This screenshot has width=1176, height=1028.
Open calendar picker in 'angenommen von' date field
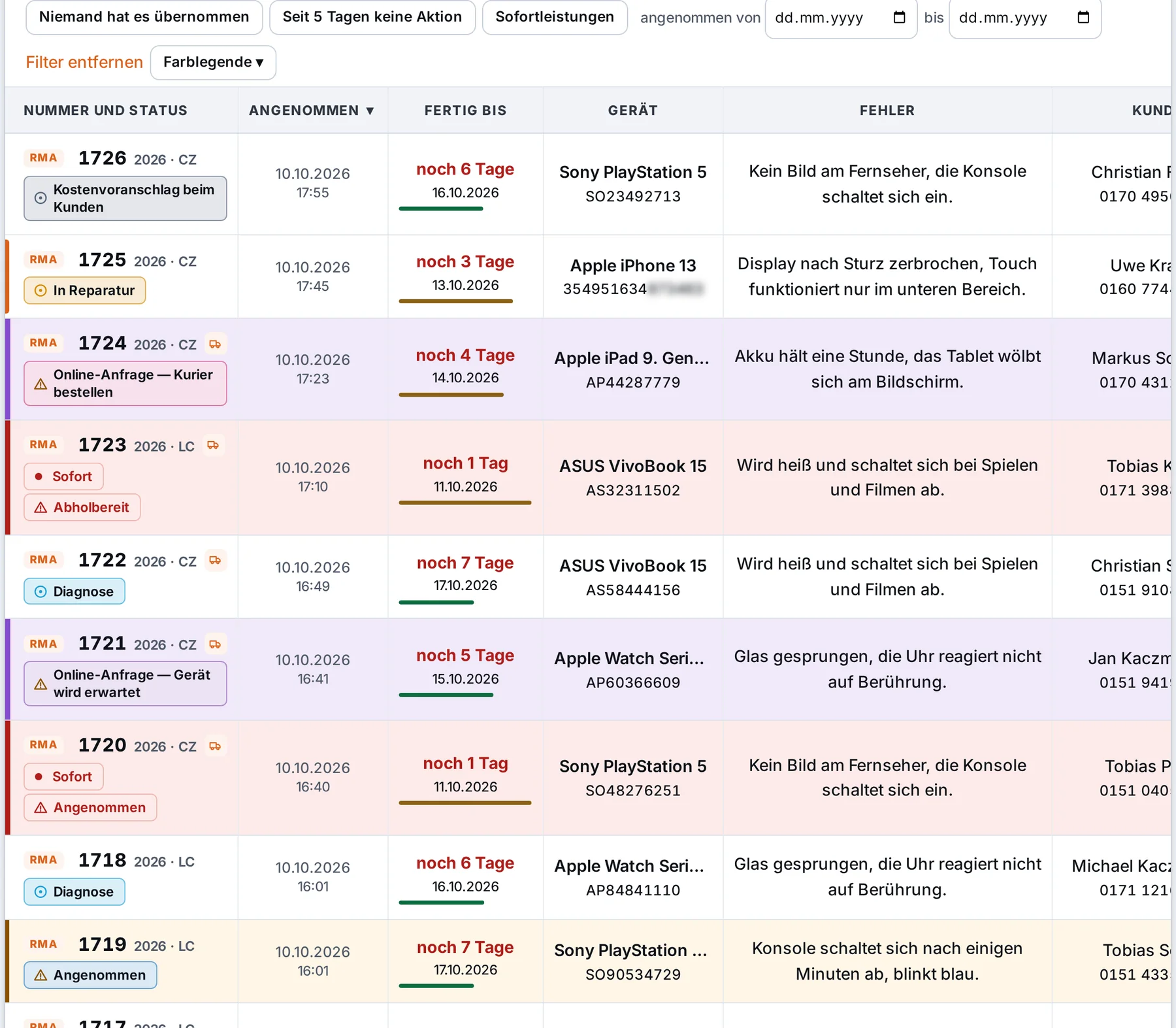(899, 18)
